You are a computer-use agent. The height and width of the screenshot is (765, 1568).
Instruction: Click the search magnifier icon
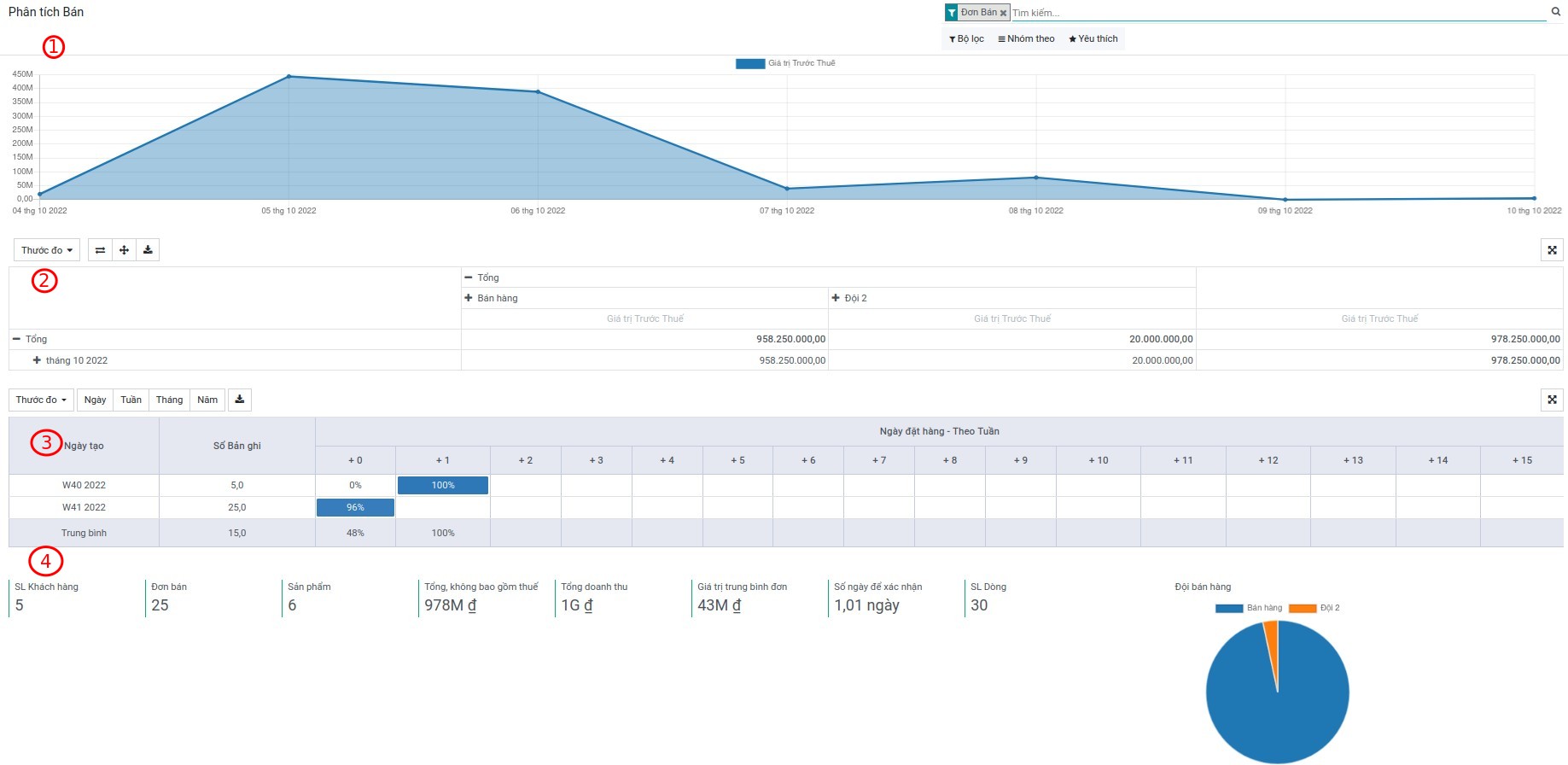[x=1555, y=12]
